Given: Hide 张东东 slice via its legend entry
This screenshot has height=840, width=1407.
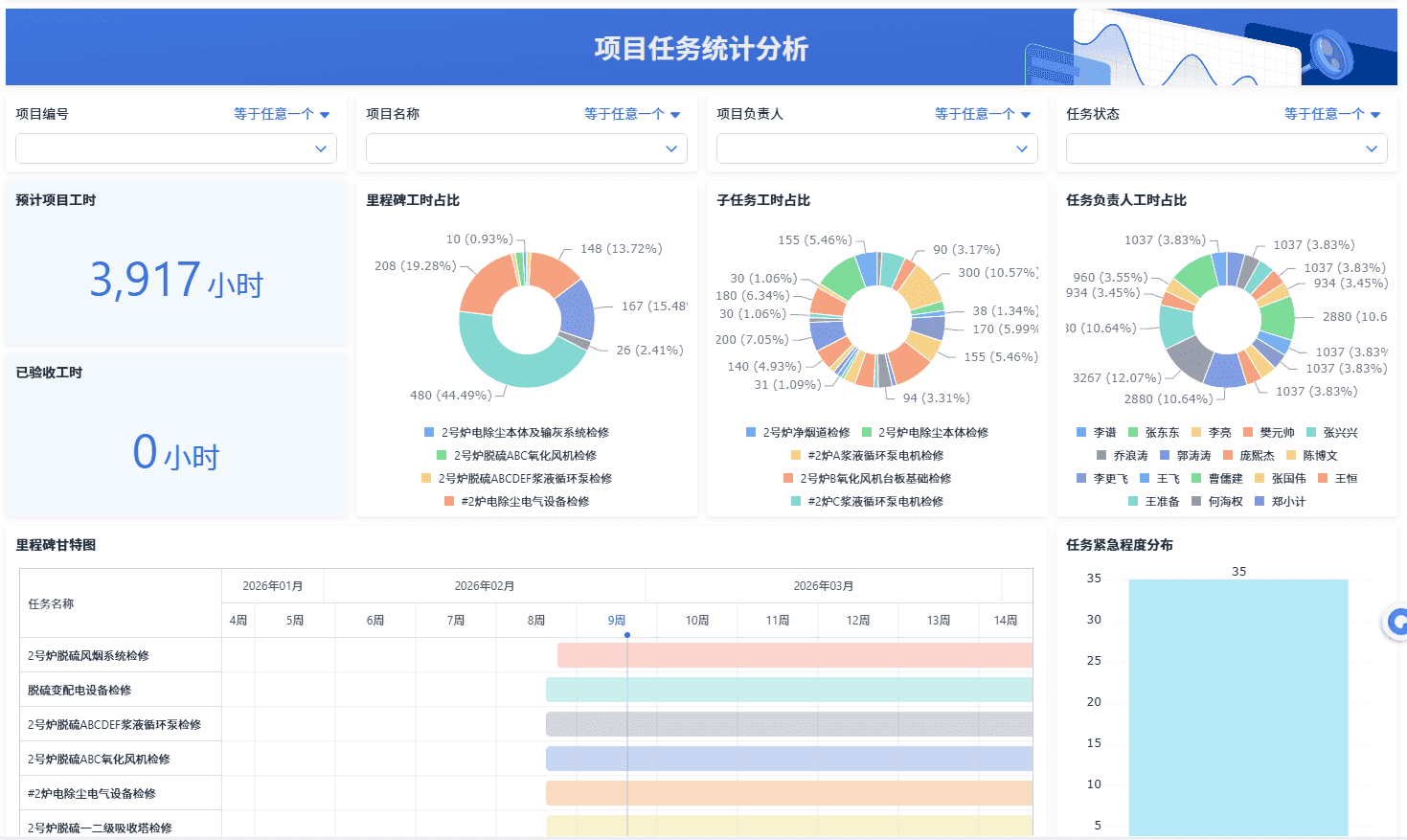Looking at the screenshot, I should [1156, 431].
